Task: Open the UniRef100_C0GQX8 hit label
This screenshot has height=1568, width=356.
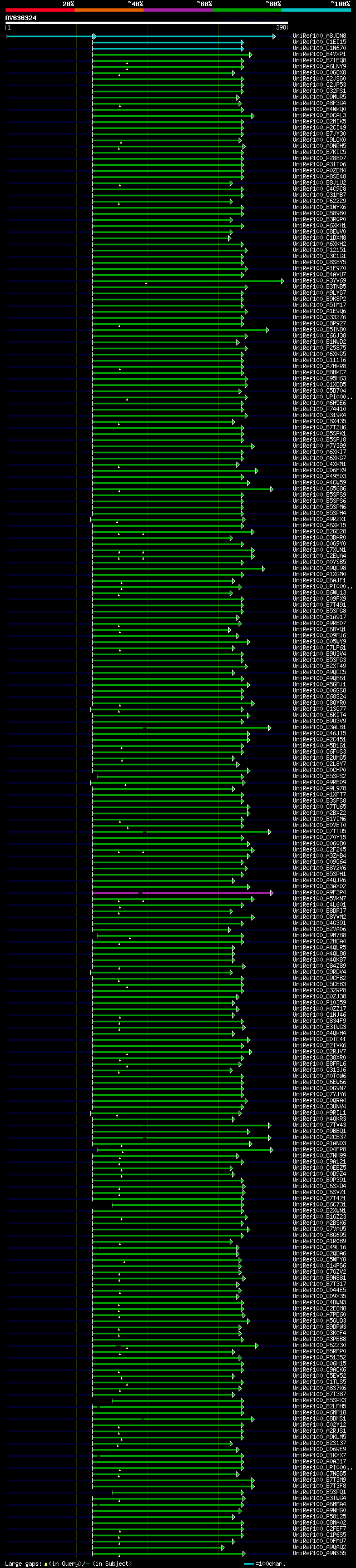Action: coord(319,72)
